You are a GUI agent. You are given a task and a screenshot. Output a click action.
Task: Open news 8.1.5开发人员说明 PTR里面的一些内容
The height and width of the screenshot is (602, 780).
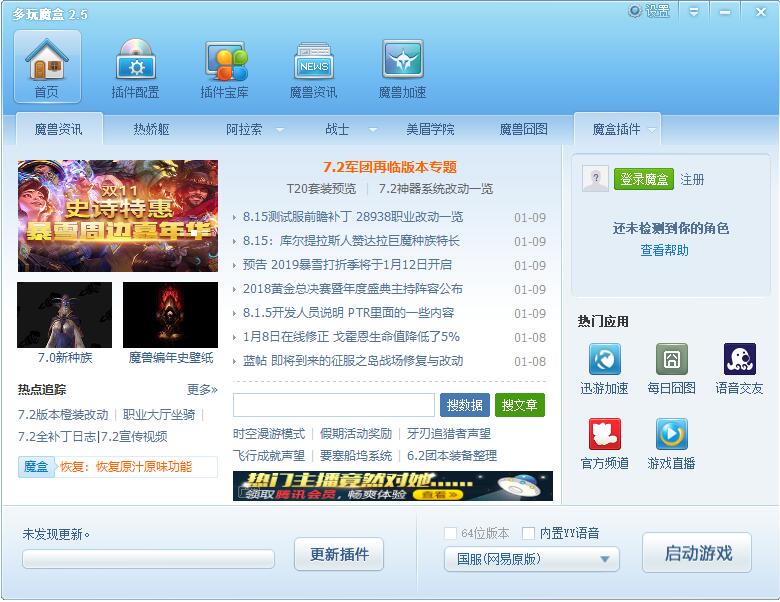pos(348,312)
